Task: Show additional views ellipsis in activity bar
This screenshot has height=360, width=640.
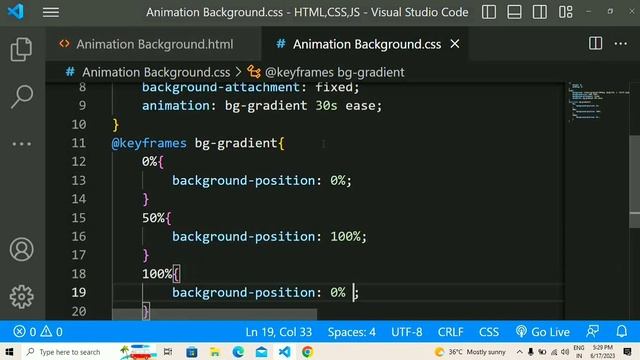Action: click(x=21, y=144)
